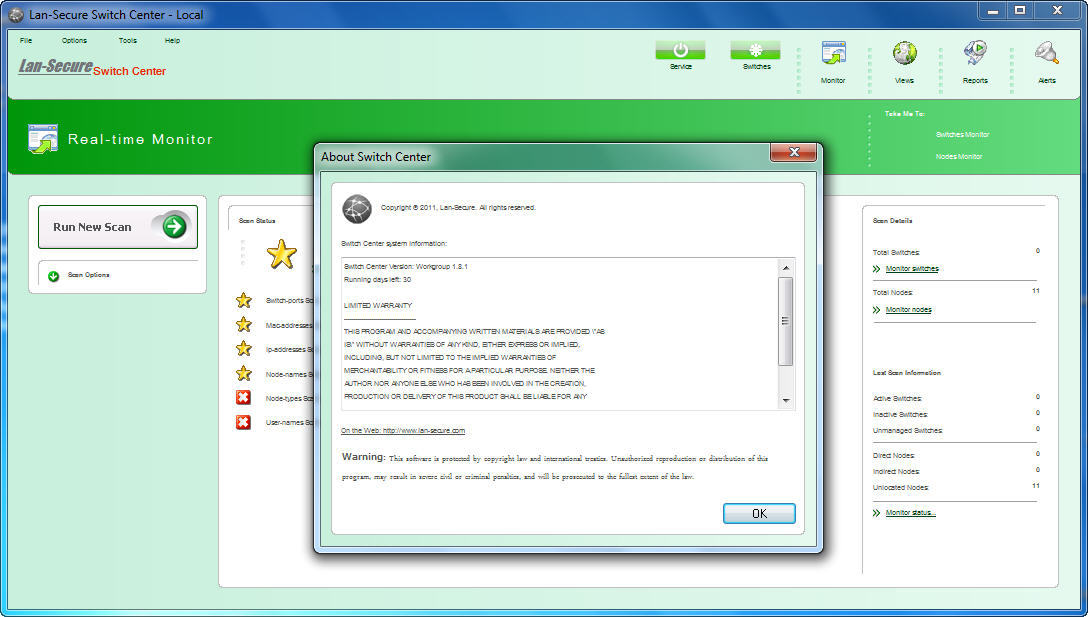1088x617 pixels.
Task: Open the File menu
Action: 26,40
